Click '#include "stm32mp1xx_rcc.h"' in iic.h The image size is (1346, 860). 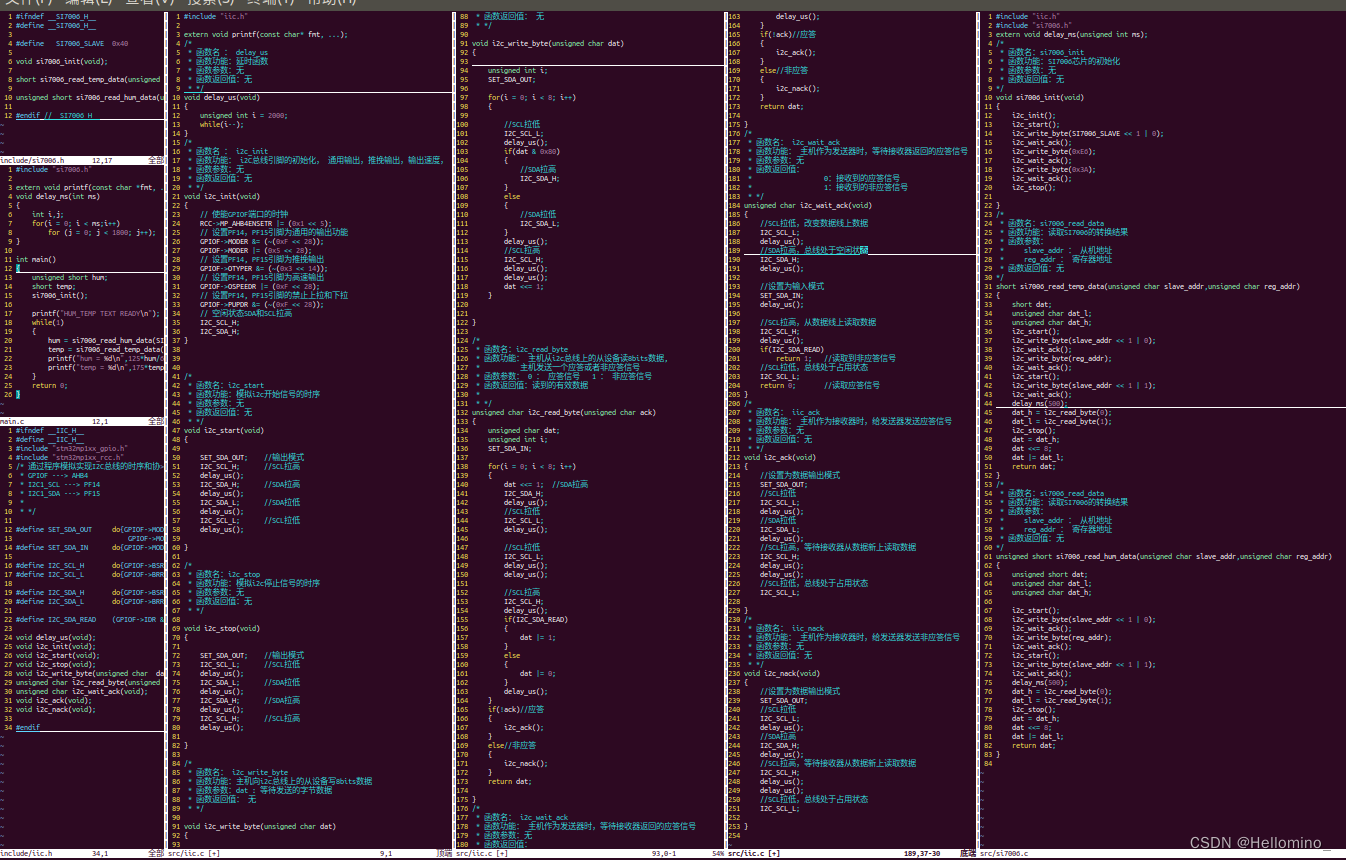(69, 457)
